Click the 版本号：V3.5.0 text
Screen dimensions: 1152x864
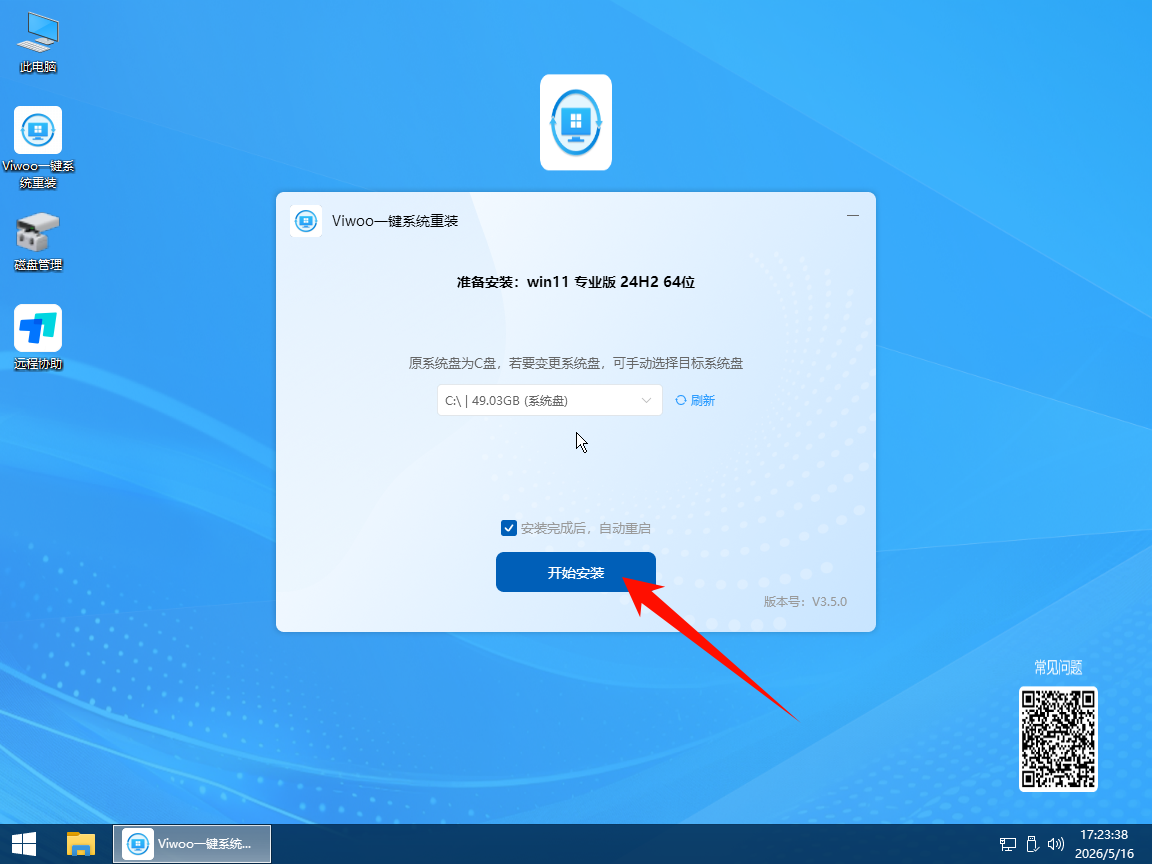[805, 602]
